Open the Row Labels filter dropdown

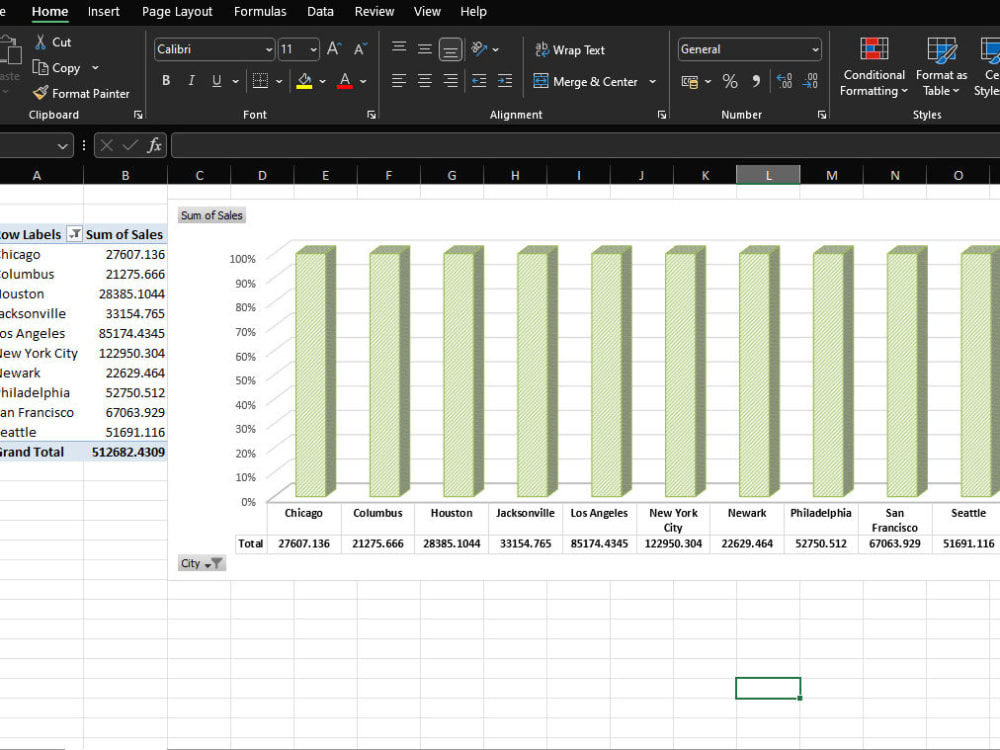tap(75, 234)
